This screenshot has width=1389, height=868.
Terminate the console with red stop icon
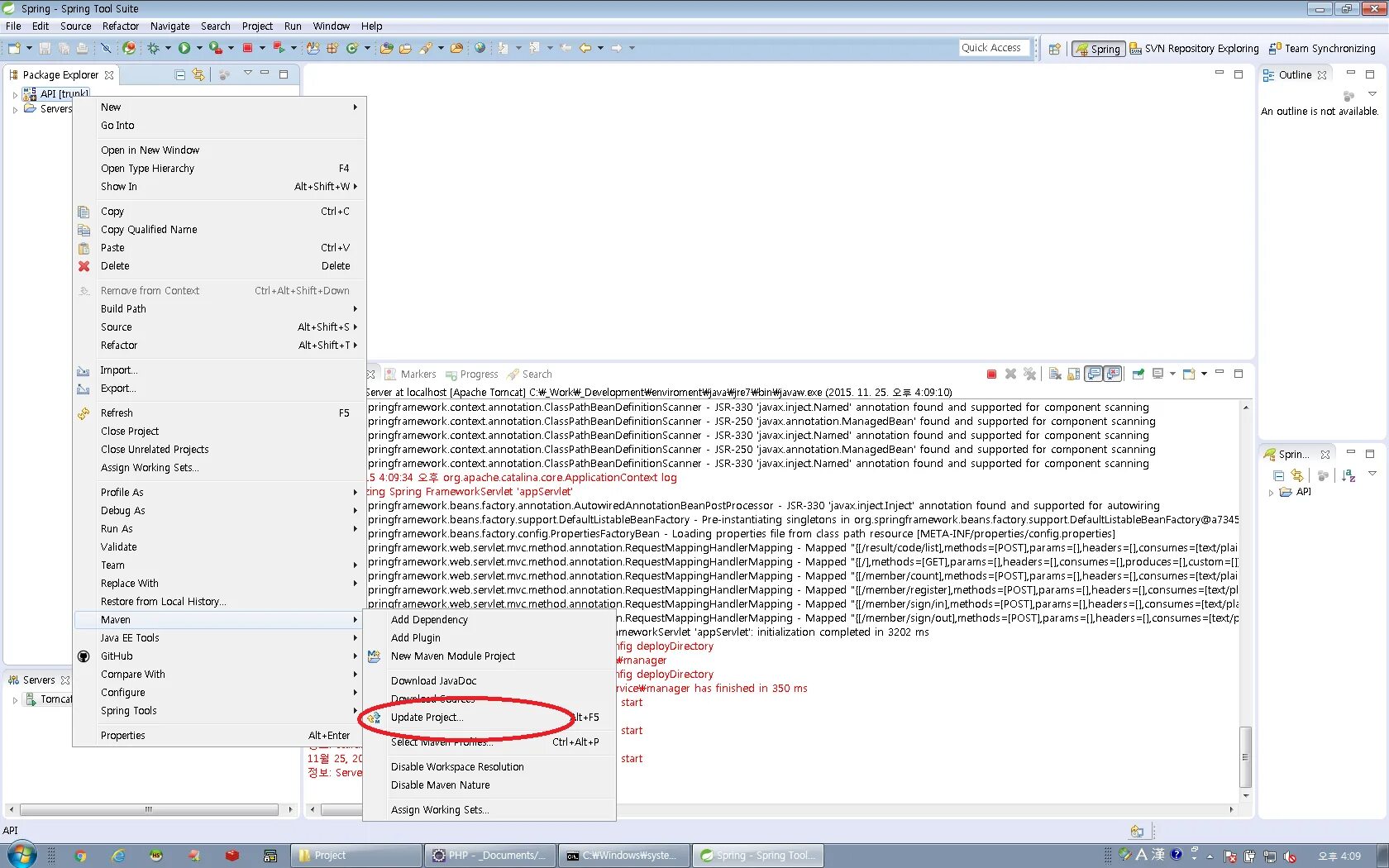(991, 374)
